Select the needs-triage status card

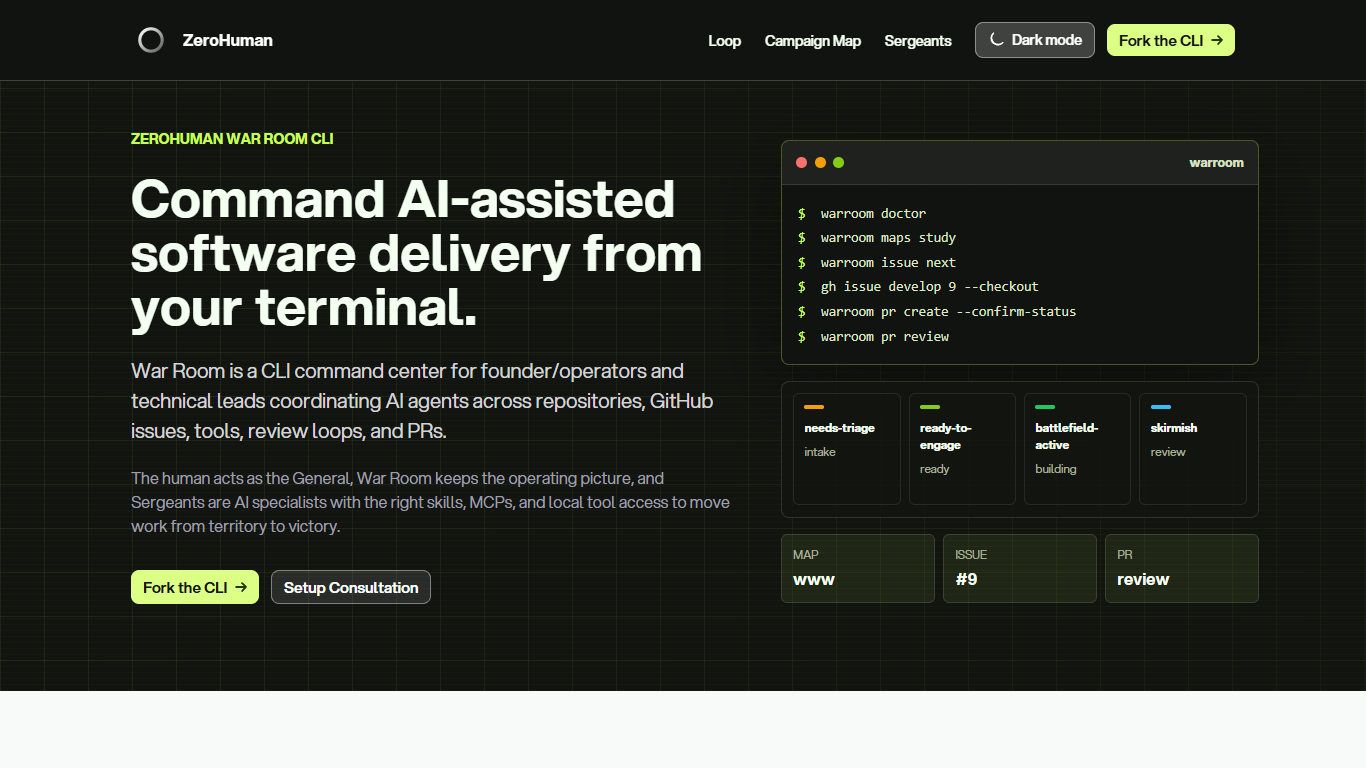847,449
